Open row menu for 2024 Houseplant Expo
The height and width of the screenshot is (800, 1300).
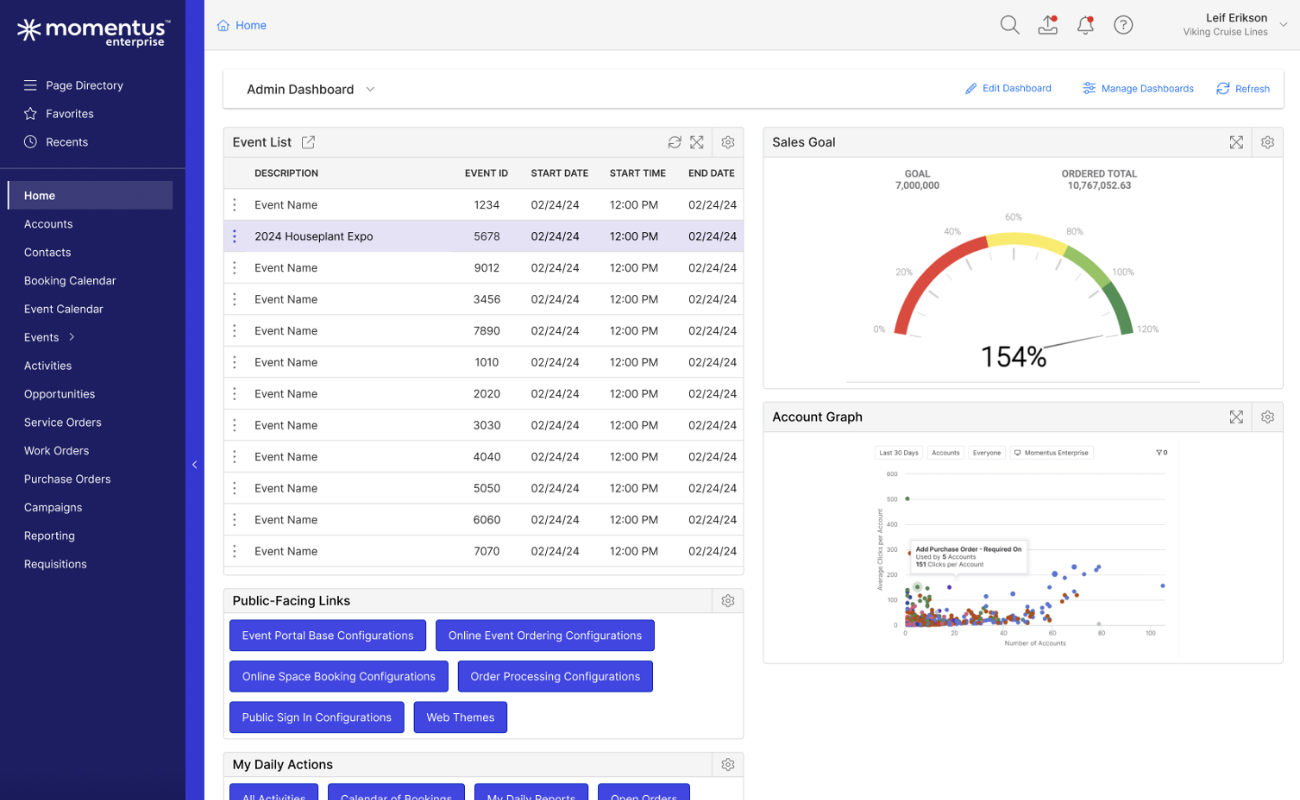pos(235,236)
